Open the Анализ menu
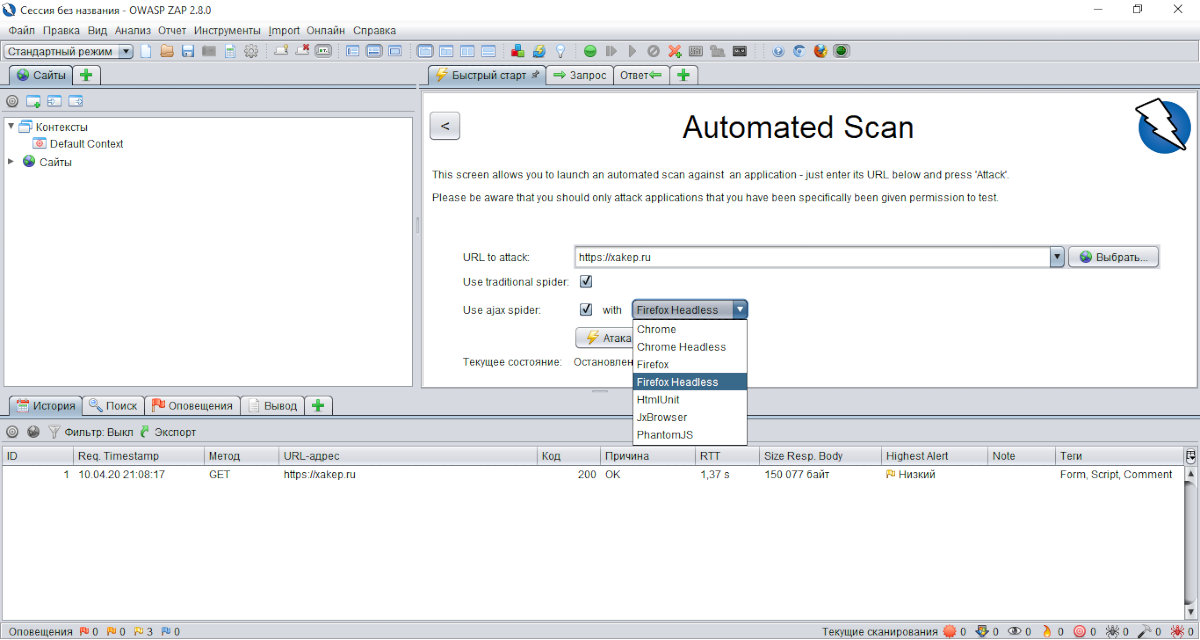1200x640 pixels. pyautogui.click(x=133, y=30)
